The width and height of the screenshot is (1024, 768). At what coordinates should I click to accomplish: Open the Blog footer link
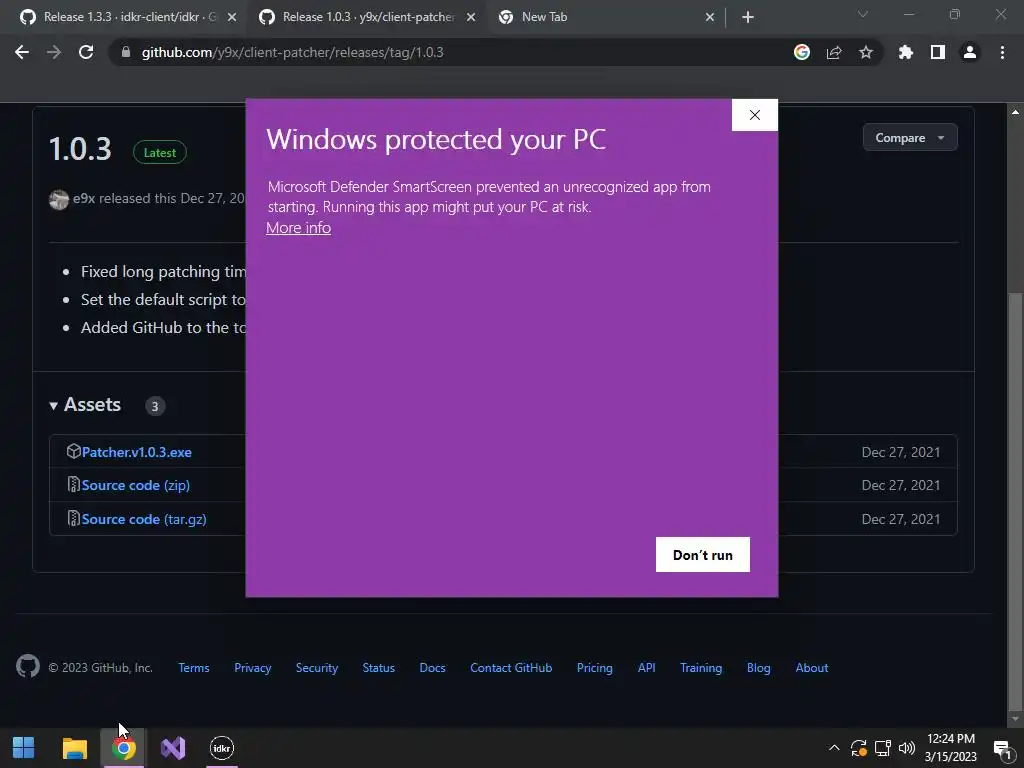(759, 667)
